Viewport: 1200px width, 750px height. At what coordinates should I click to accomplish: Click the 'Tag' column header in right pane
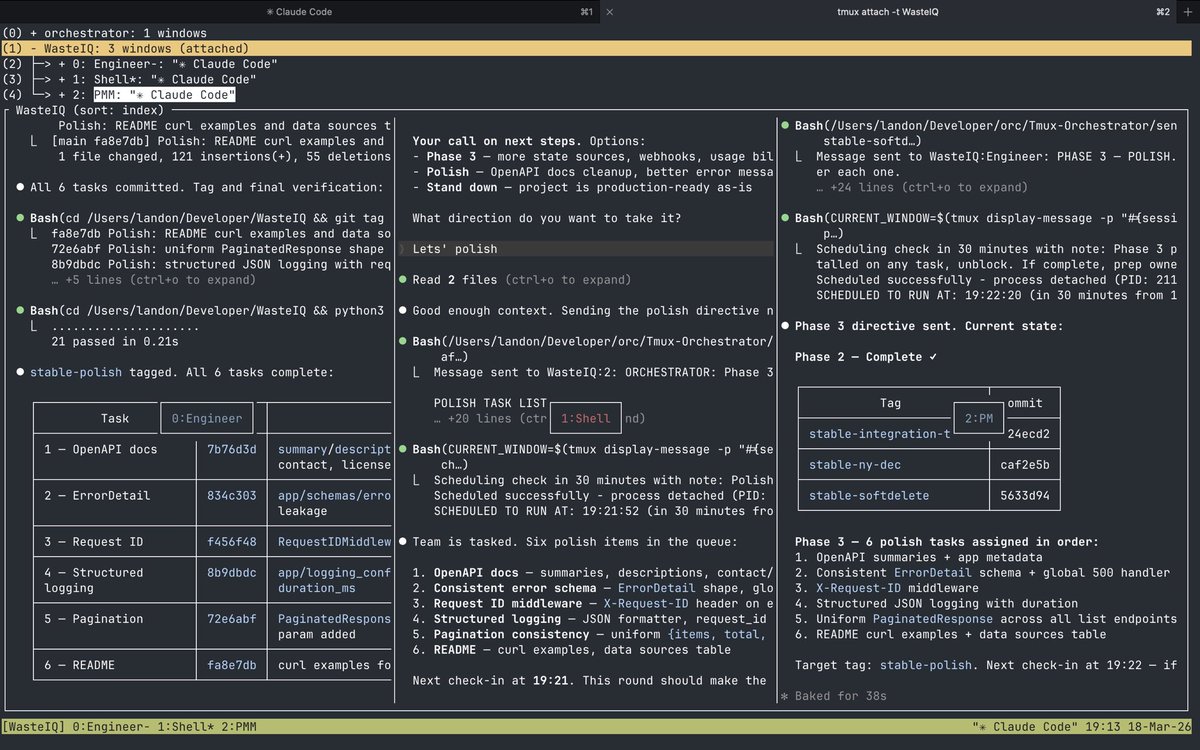(890, 403)
